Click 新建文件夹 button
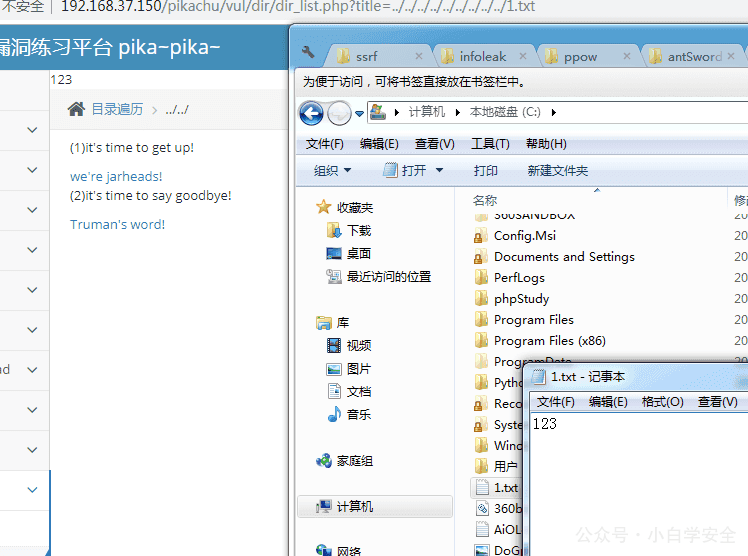The image size is (748, 556). click(558, 170)
